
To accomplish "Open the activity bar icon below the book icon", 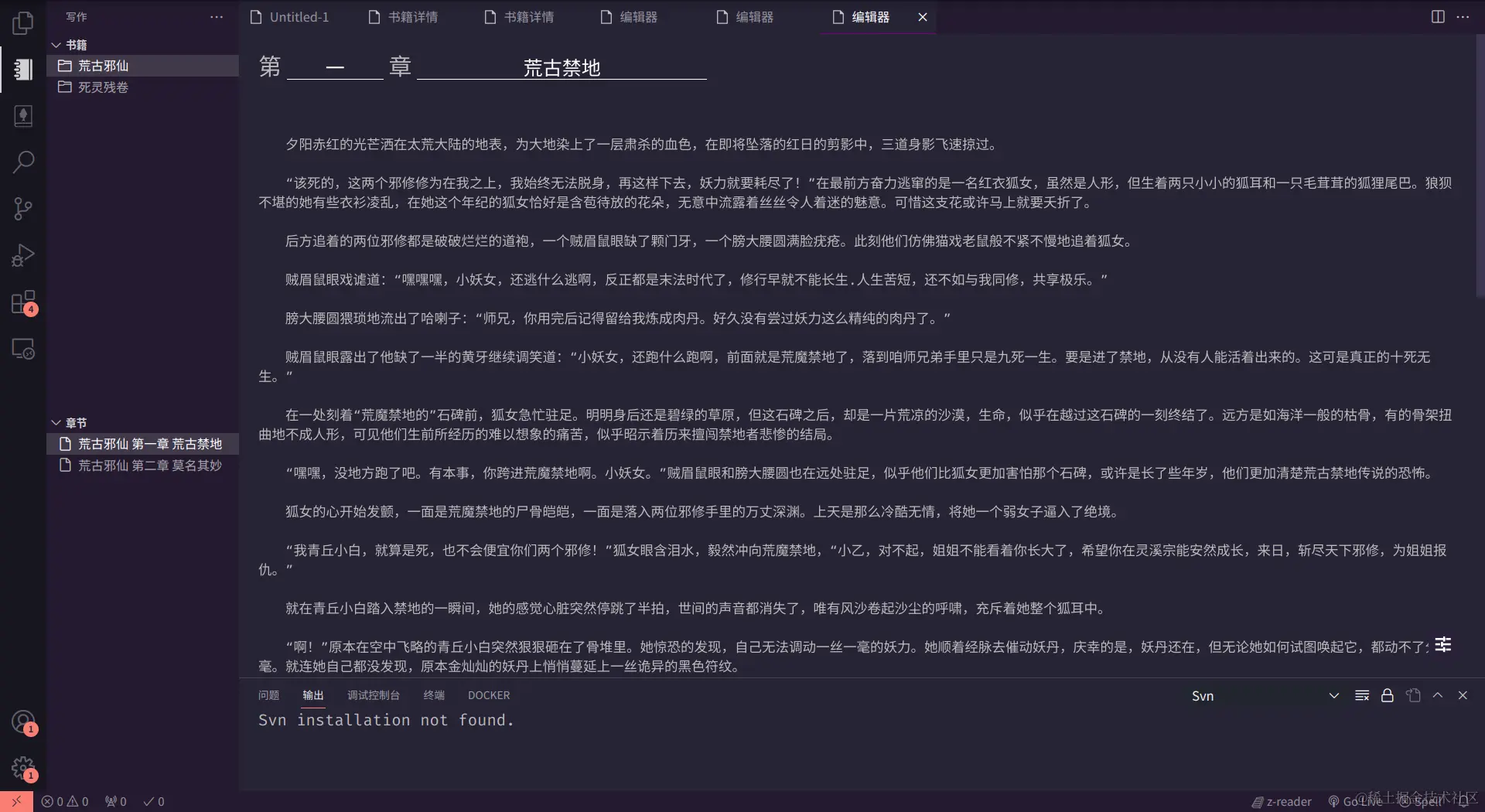I will point(23,116).
